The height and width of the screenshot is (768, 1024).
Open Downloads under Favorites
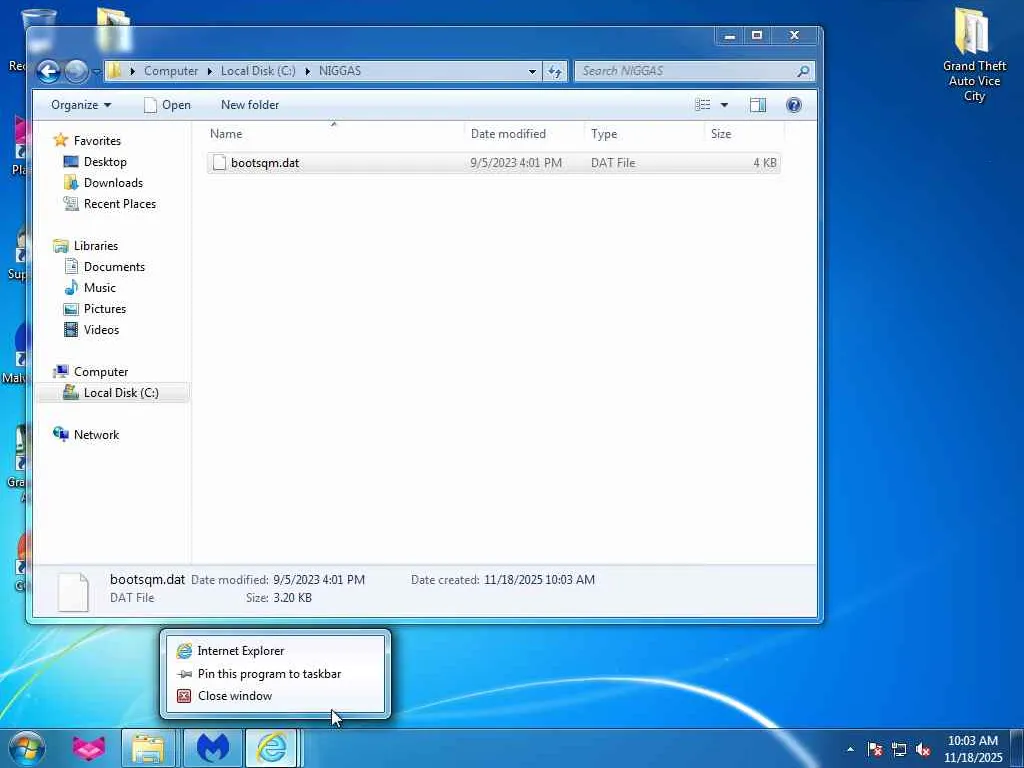113,182
